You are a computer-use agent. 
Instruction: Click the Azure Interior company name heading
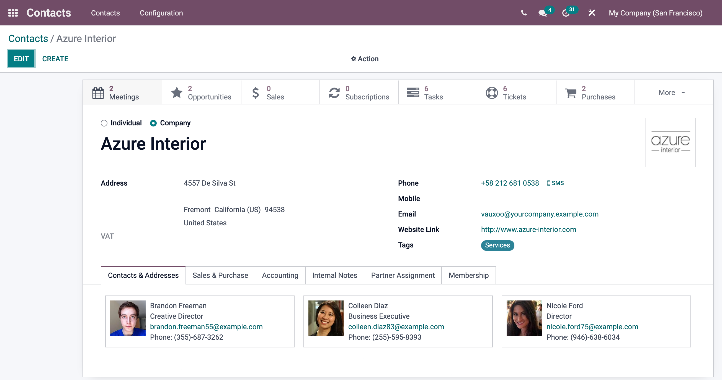[153, 144]
